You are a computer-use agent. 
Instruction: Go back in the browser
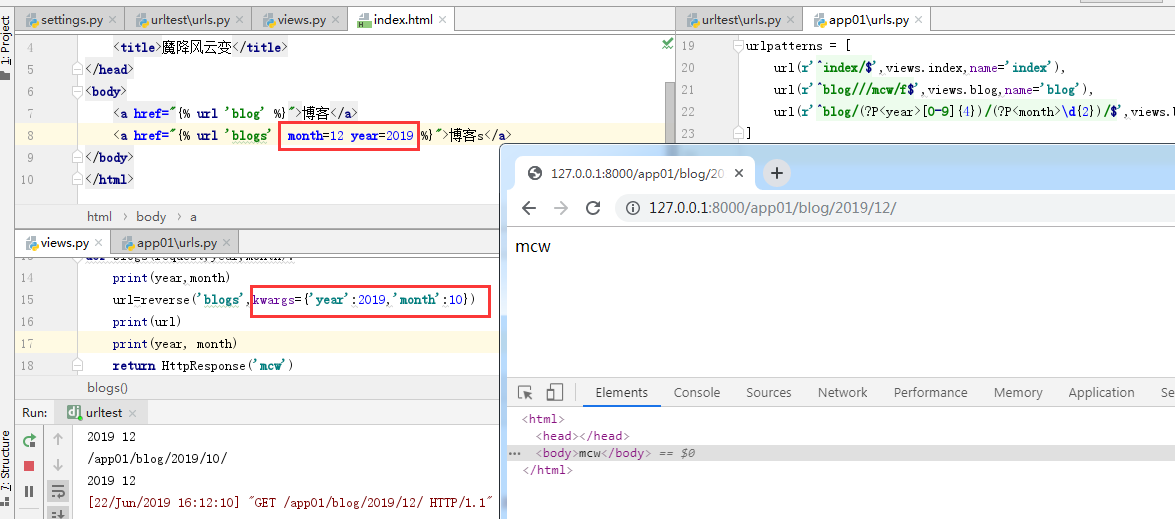point(529,208)
